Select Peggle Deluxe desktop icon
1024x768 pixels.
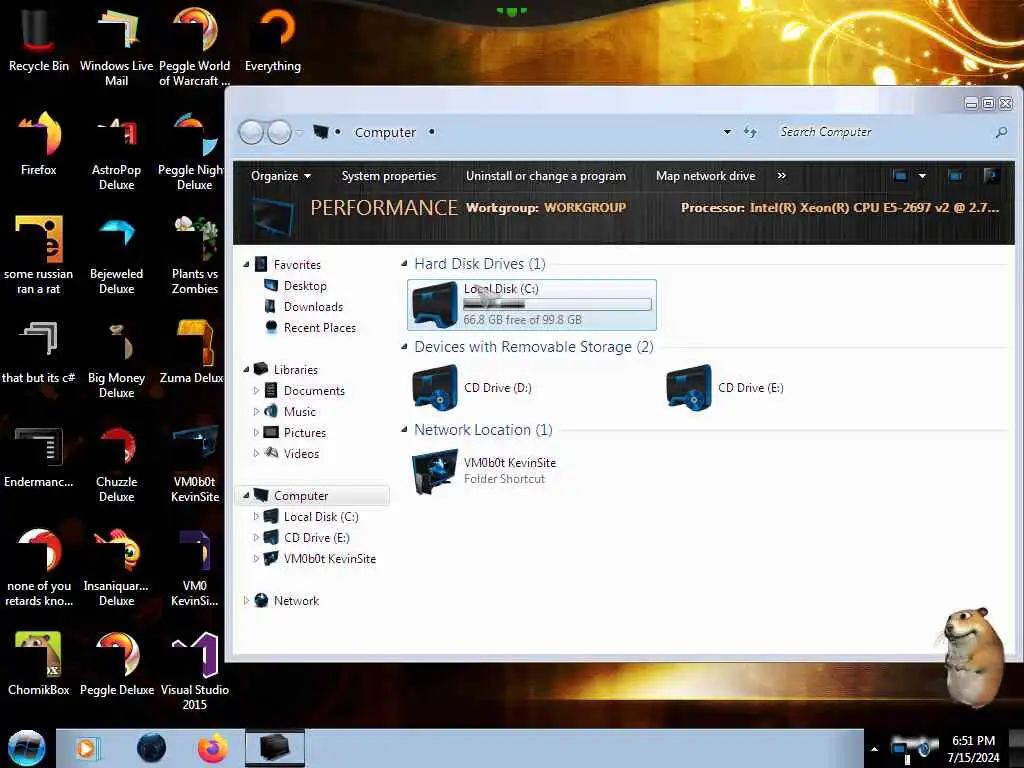(116, 664)
